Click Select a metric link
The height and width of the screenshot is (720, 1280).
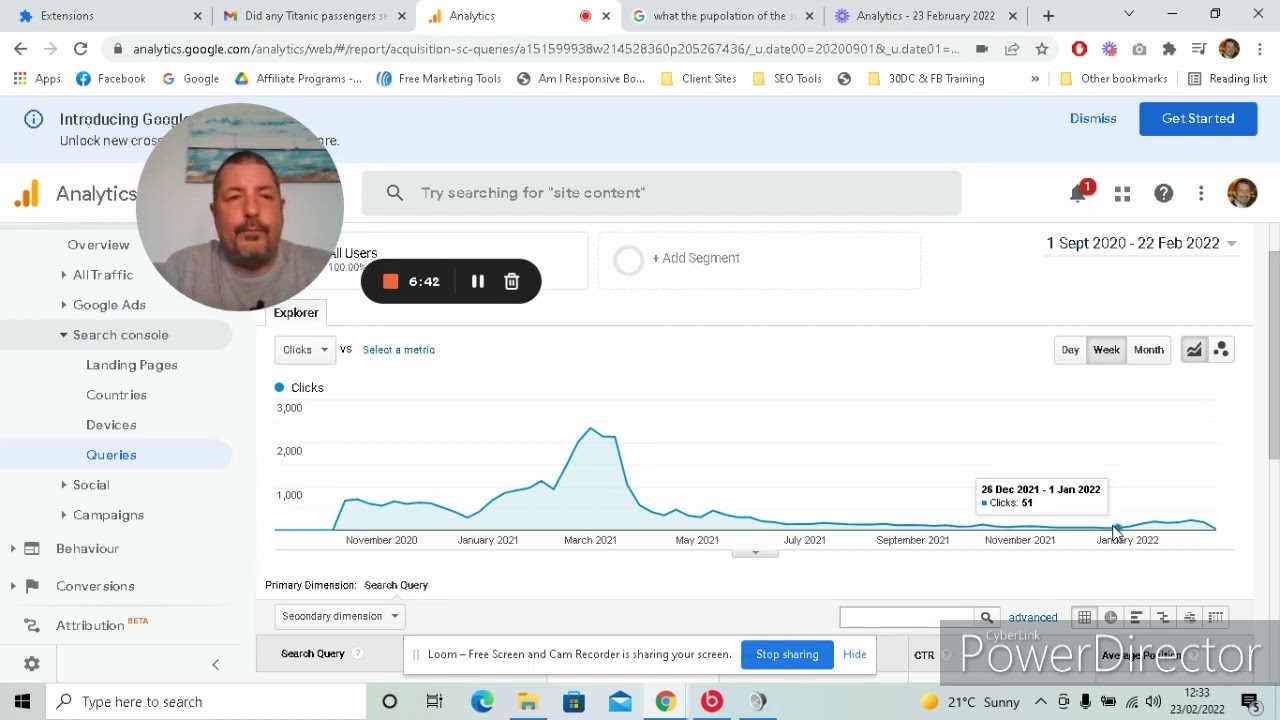click(x=399, y=350)
